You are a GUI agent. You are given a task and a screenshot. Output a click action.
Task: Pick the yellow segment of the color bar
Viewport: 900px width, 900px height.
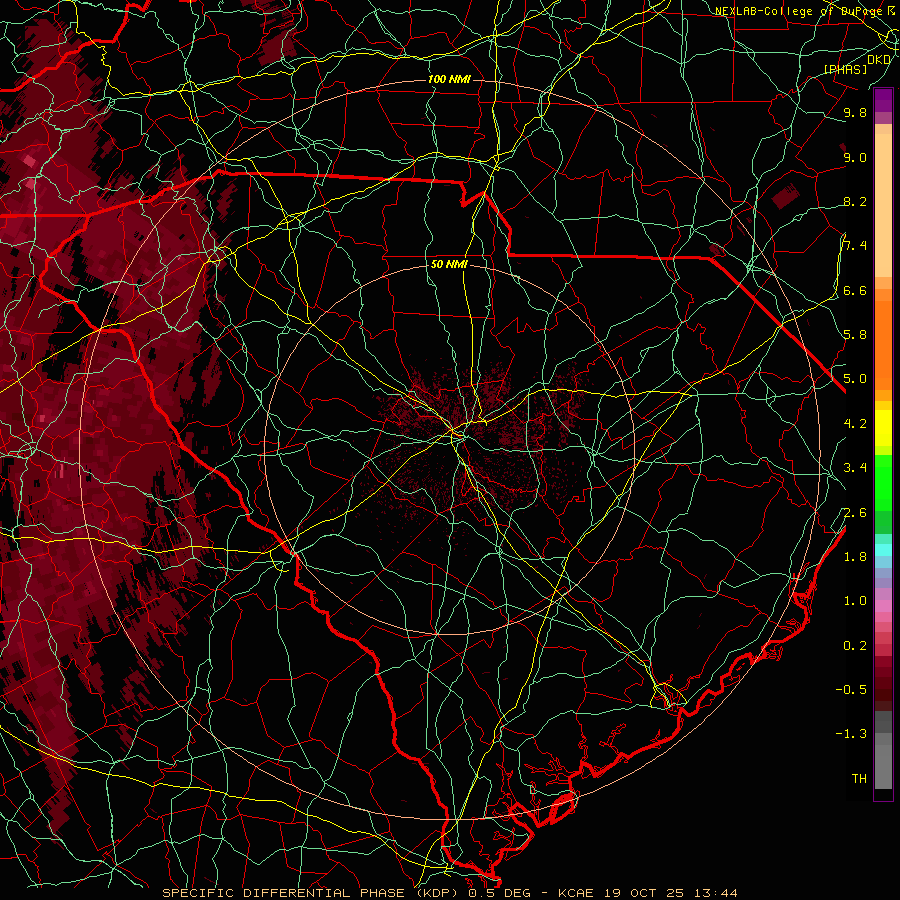coord(883,428)
